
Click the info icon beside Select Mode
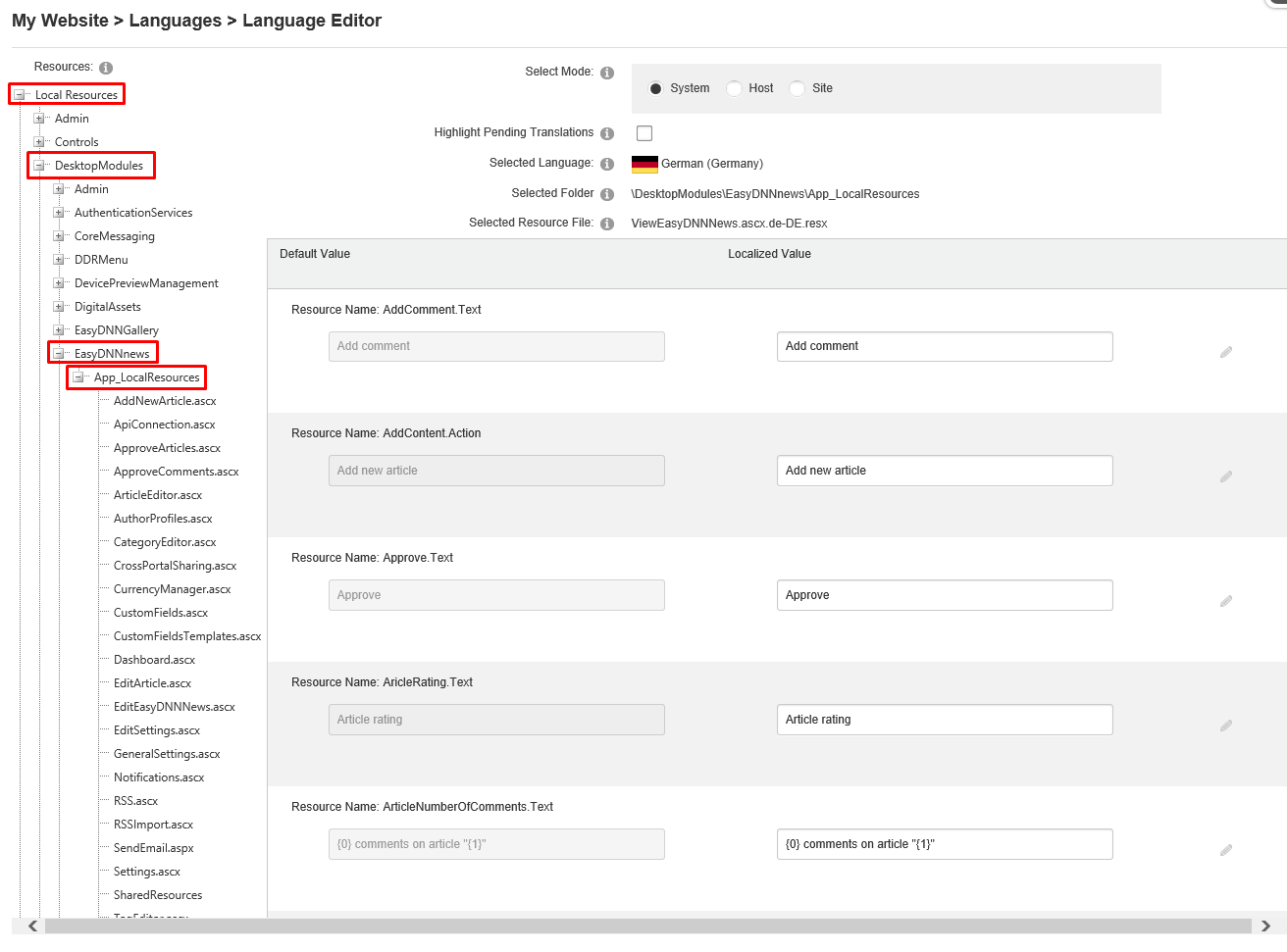[x=607, y=73]
